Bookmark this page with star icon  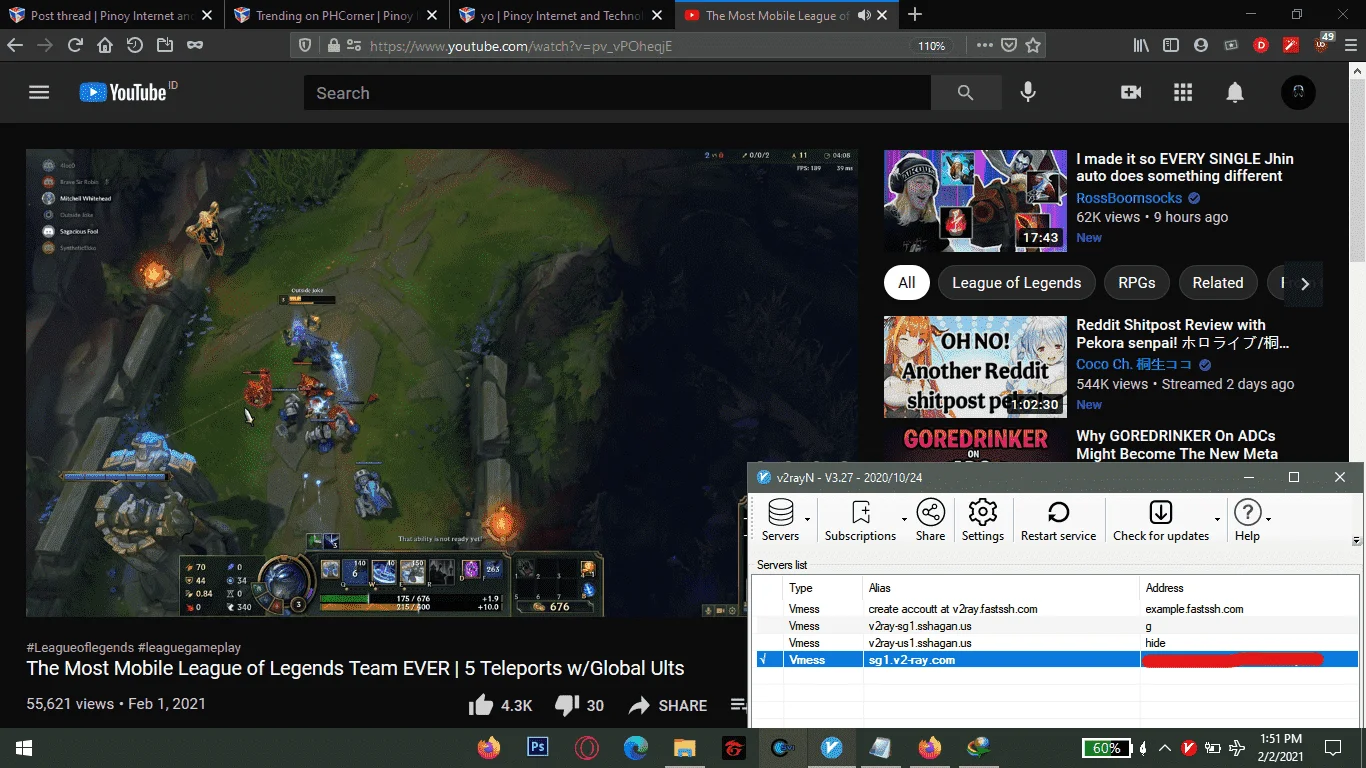1034,45
